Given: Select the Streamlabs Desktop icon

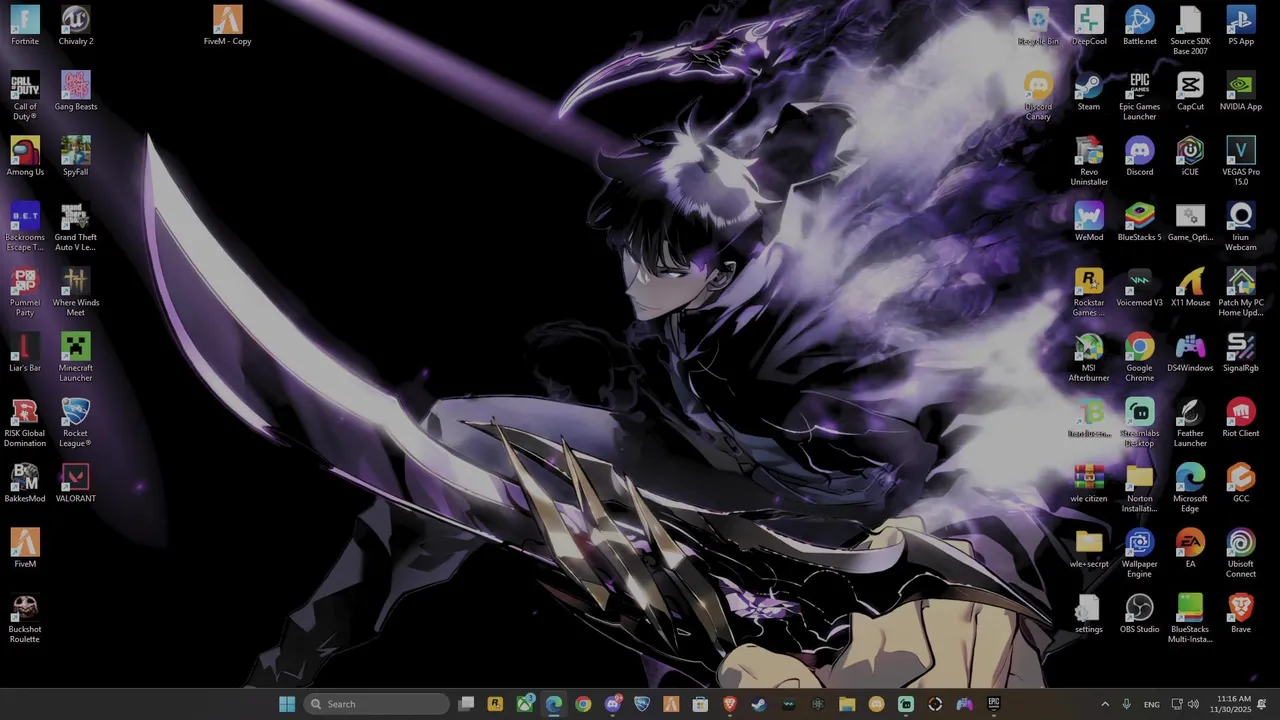Looking at the screenshot, I should pos(1140,423).
